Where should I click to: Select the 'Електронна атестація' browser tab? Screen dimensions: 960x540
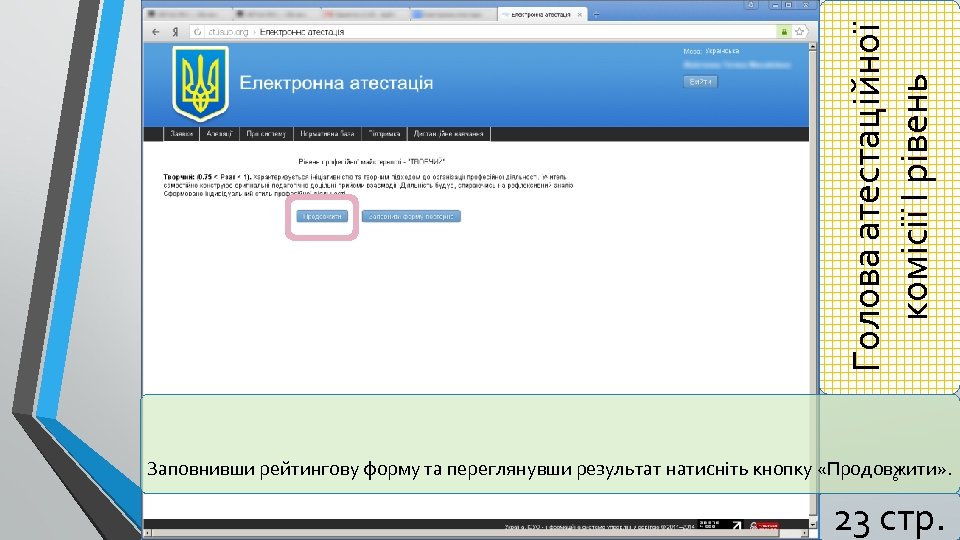tap(541, 14)
